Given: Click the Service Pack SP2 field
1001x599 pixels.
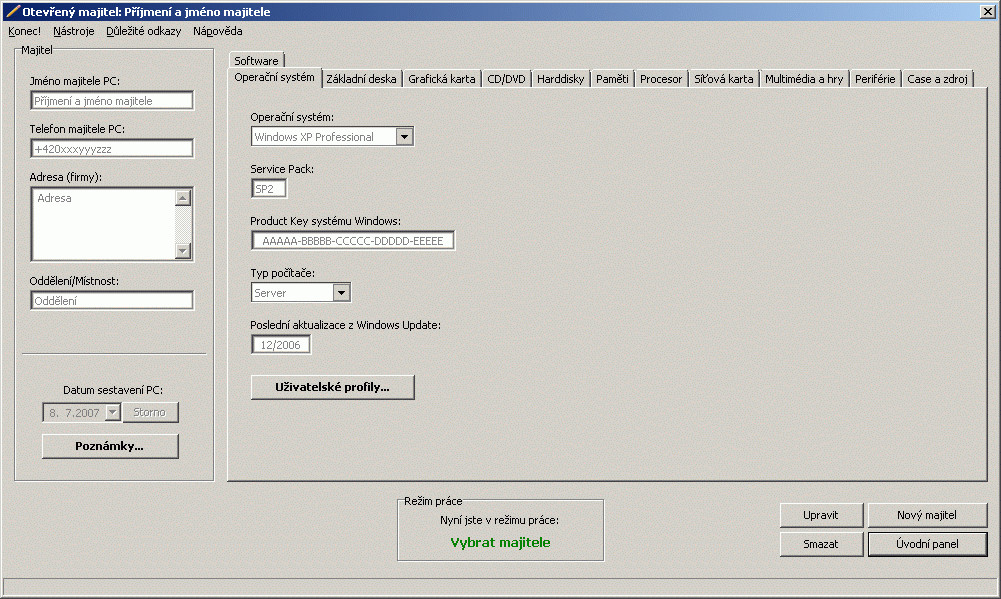Looking at the screenshot, I should pyautogui.click(x=268, y=188).
